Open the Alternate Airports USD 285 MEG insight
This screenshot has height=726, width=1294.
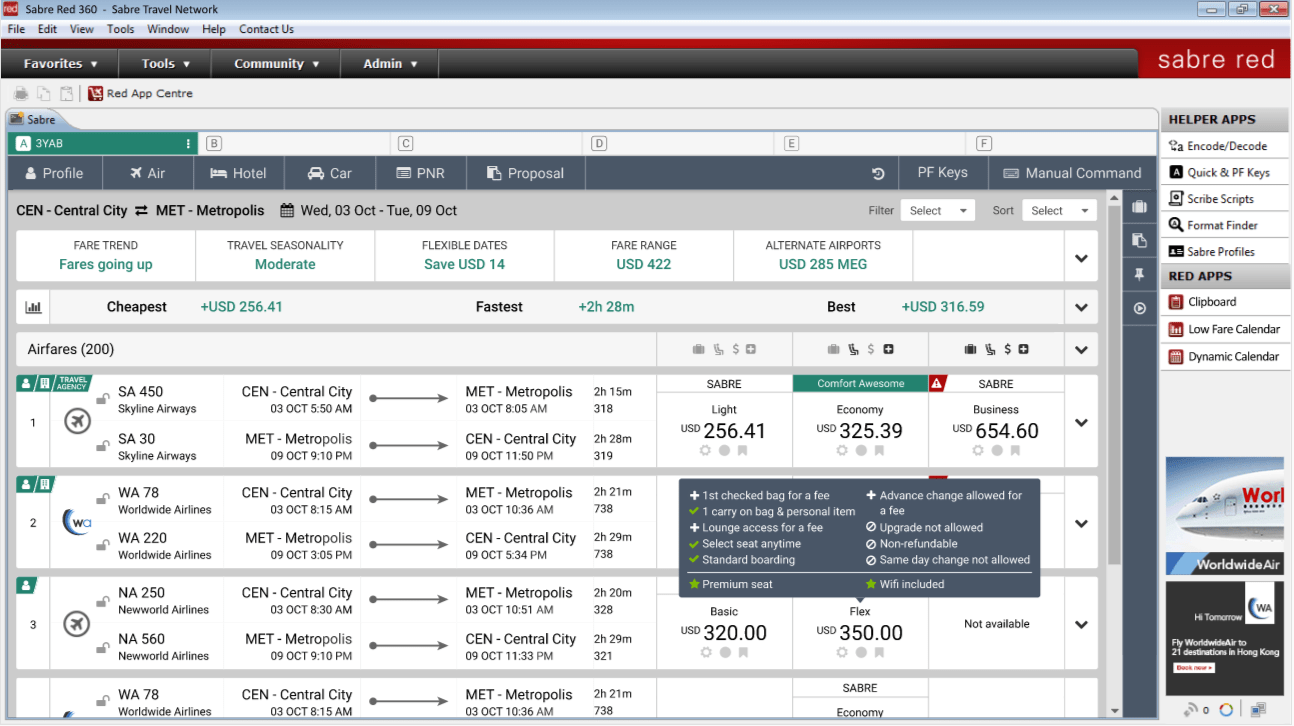point(823,256)
